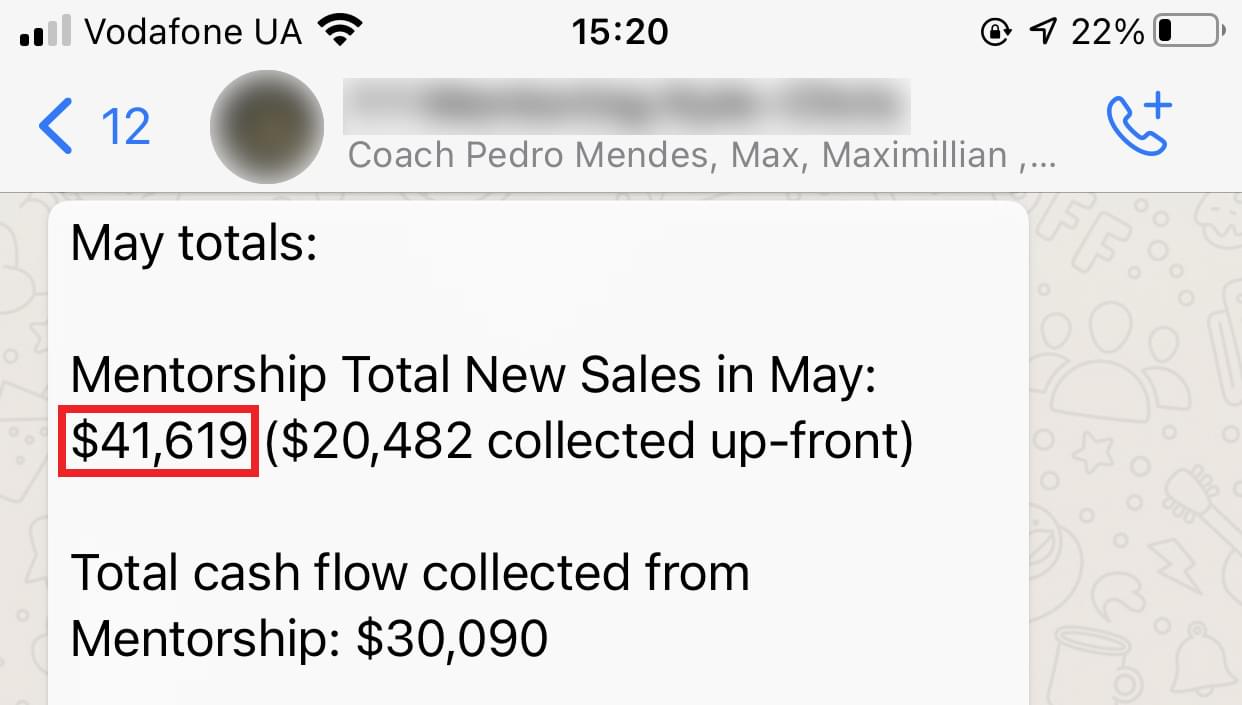Tap the "Mentorship: $30,090" line
Screen dimensions: 1242x705
[x=309, y=638]
